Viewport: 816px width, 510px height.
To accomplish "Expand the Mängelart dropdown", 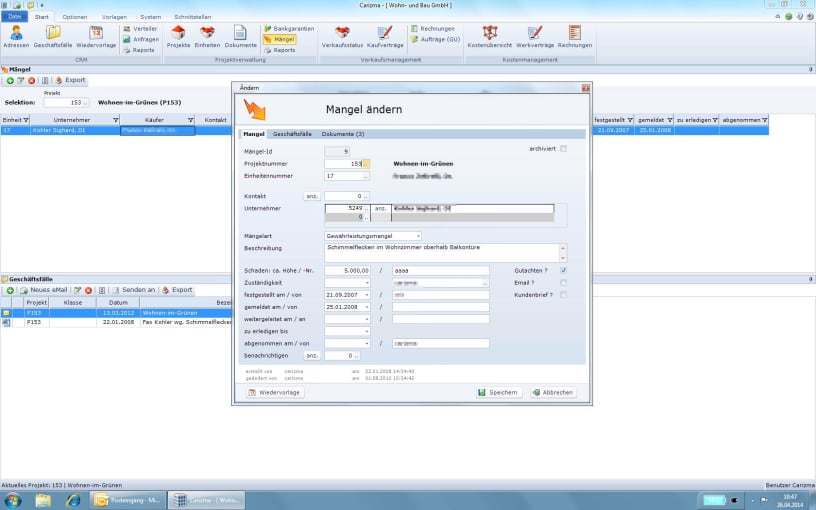I will pos(418,236).
